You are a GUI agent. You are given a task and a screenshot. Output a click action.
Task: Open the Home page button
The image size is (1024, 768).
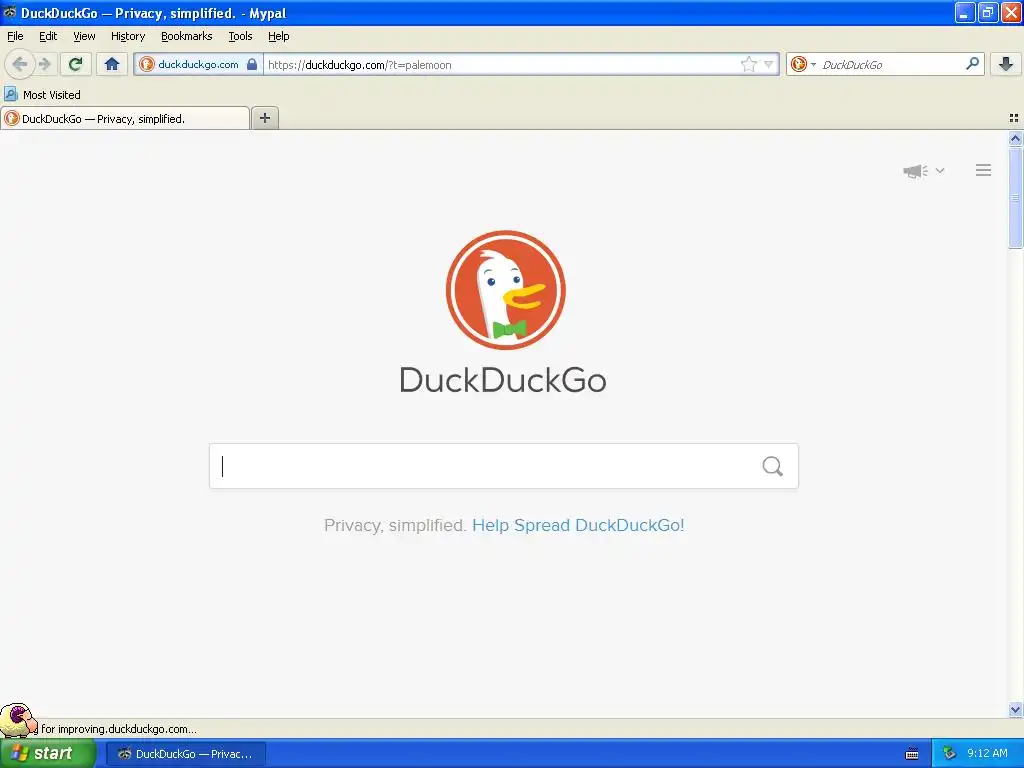(112, 64)
